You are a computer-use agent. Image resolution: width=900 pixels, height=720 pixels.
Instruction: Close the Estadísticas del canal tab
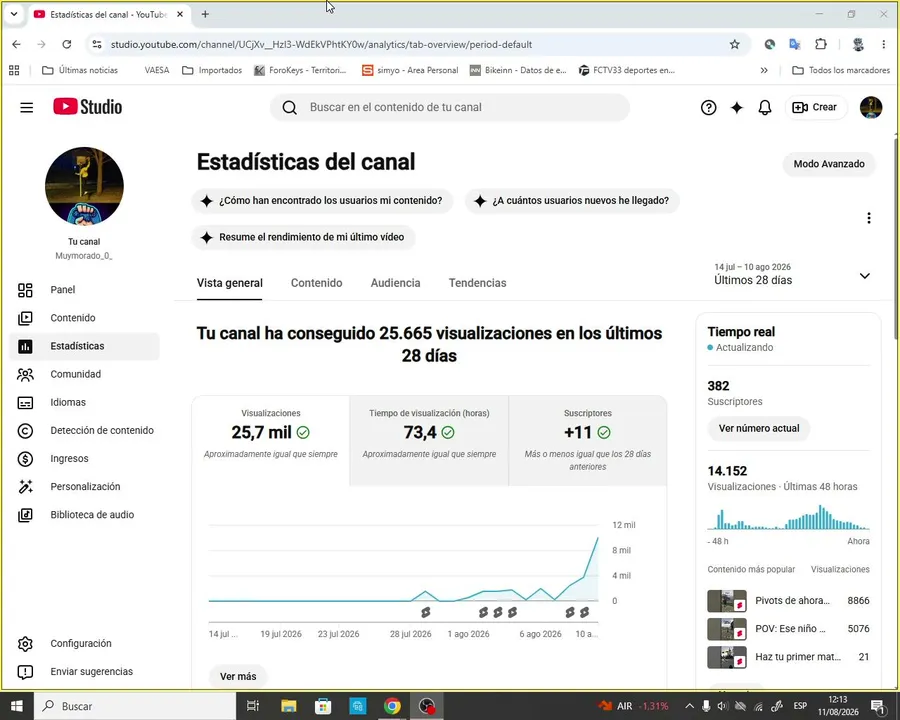(180, 14)
